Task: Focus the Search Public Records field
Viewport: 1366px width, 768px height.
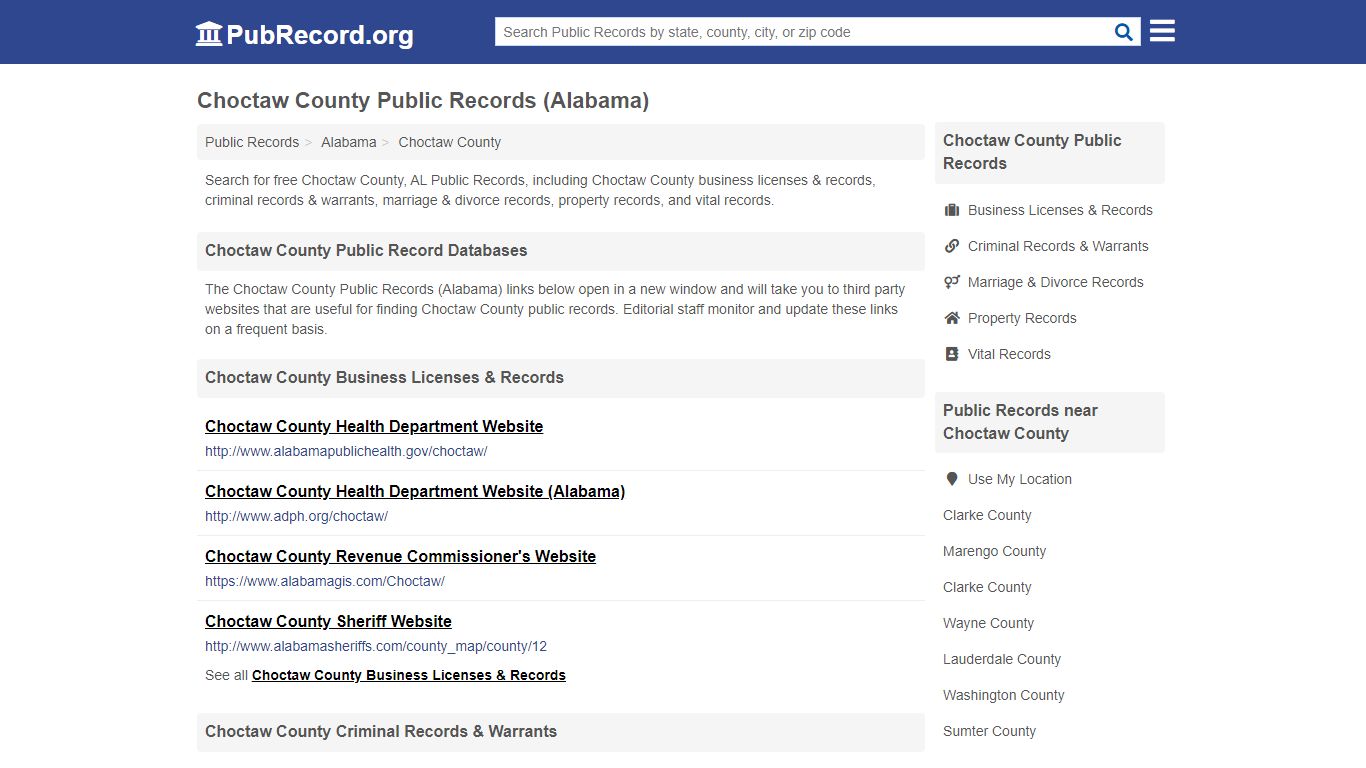Action: coord(803,32)
